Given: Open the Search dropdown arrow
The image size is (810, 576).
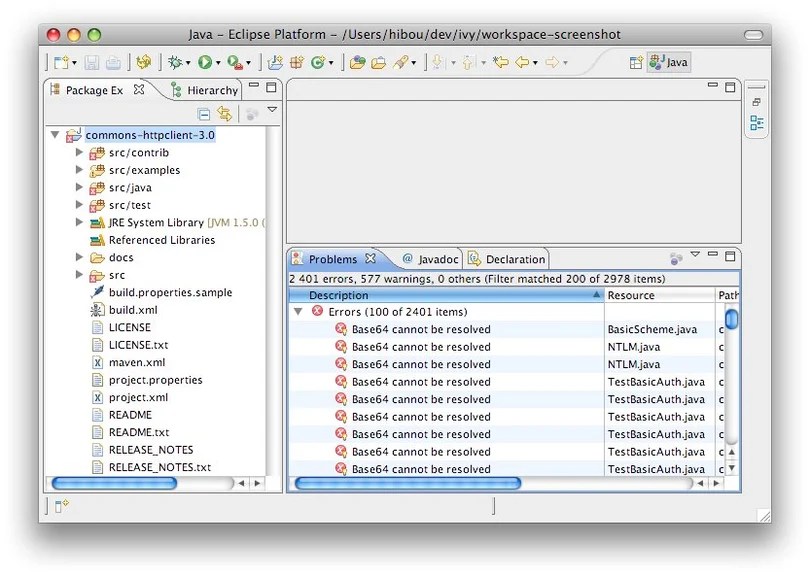Looking at the screenshot, I should (413, 63).
